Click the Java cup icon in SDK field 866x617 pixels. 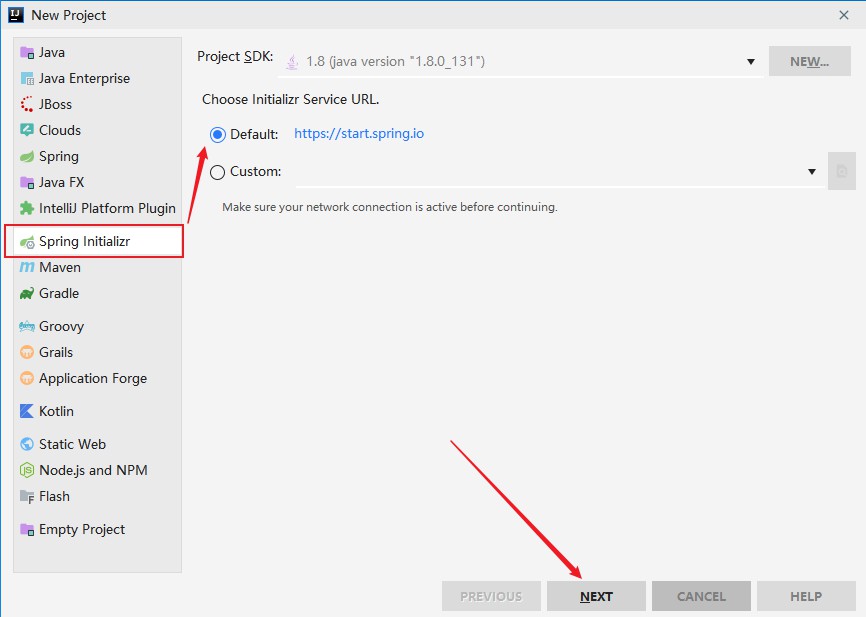(x=292, y=62)
